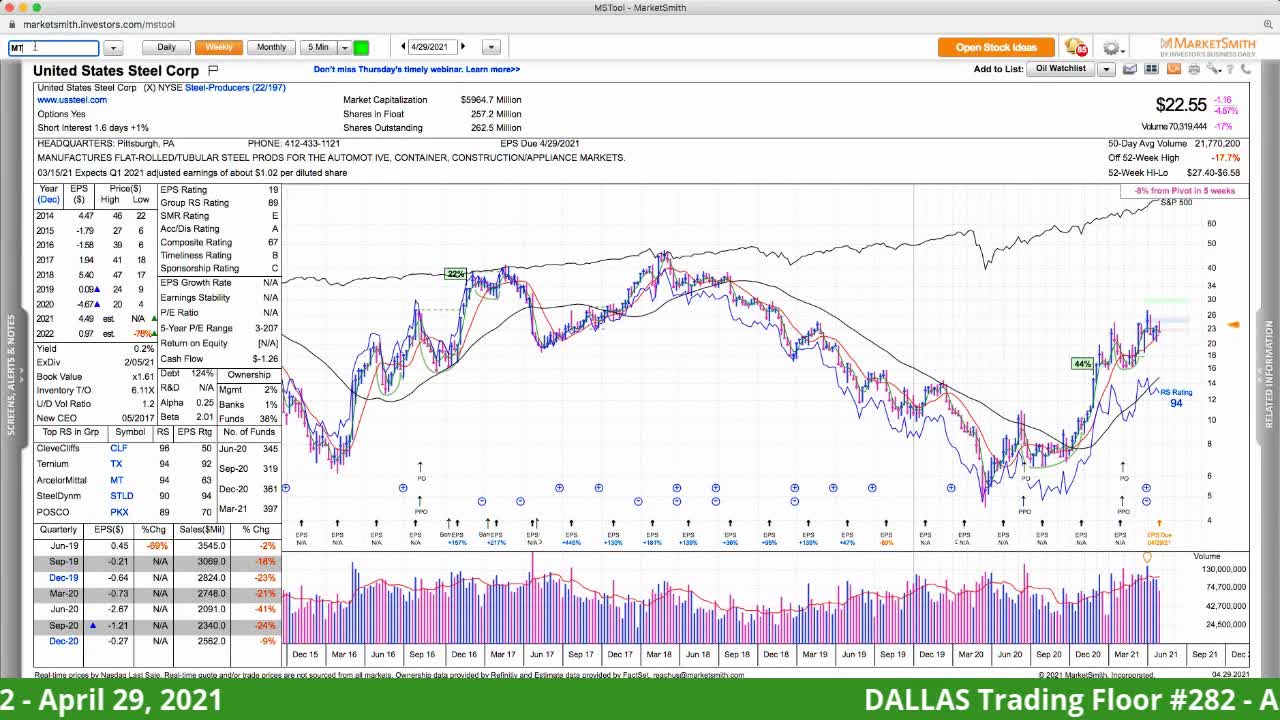
Task: Click the 2021 annual EPS estimate row
Action: (x=96, y=319)
